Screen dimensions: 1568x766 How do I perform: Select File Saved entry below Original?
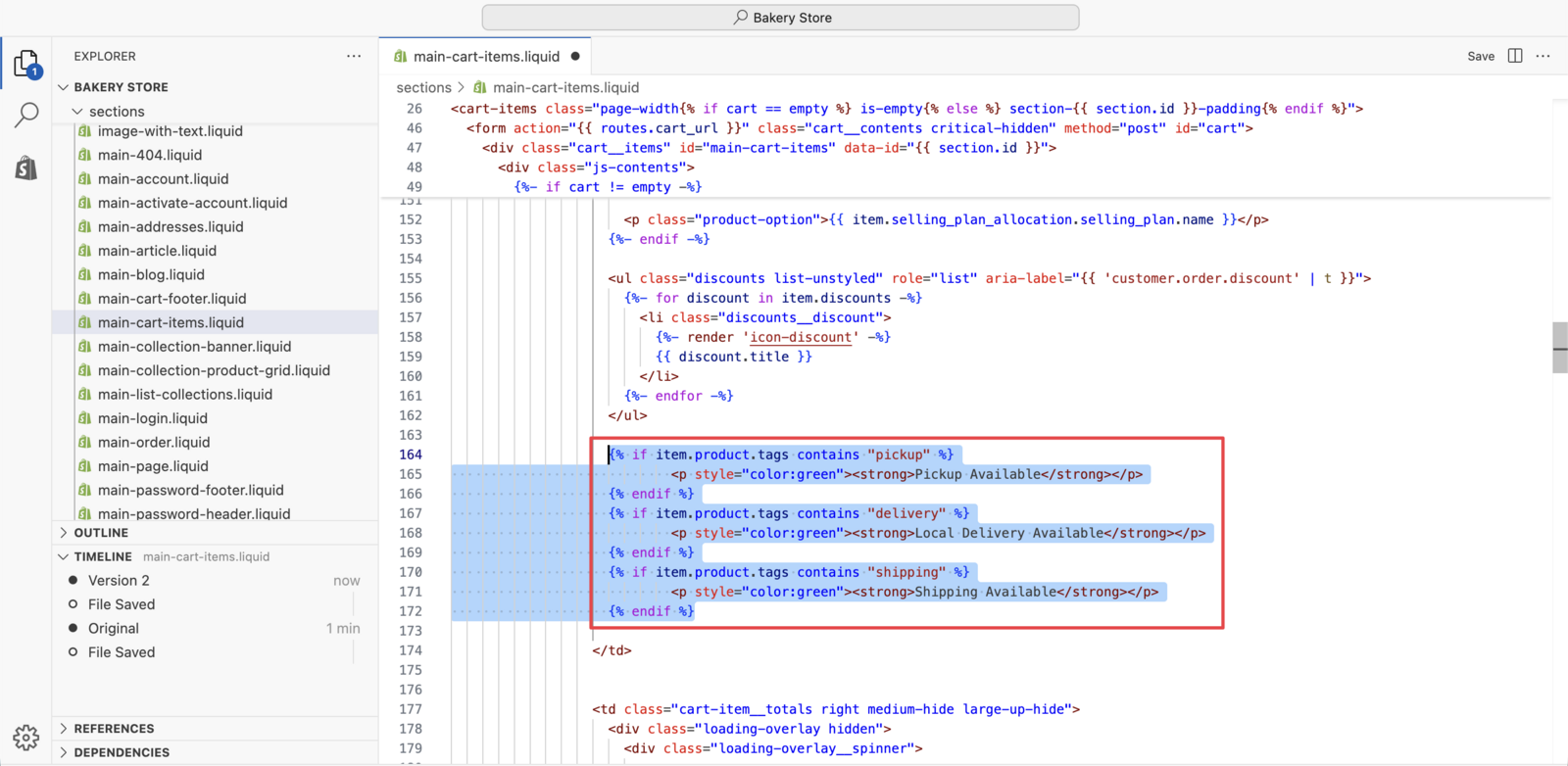(x=215, y=652)
